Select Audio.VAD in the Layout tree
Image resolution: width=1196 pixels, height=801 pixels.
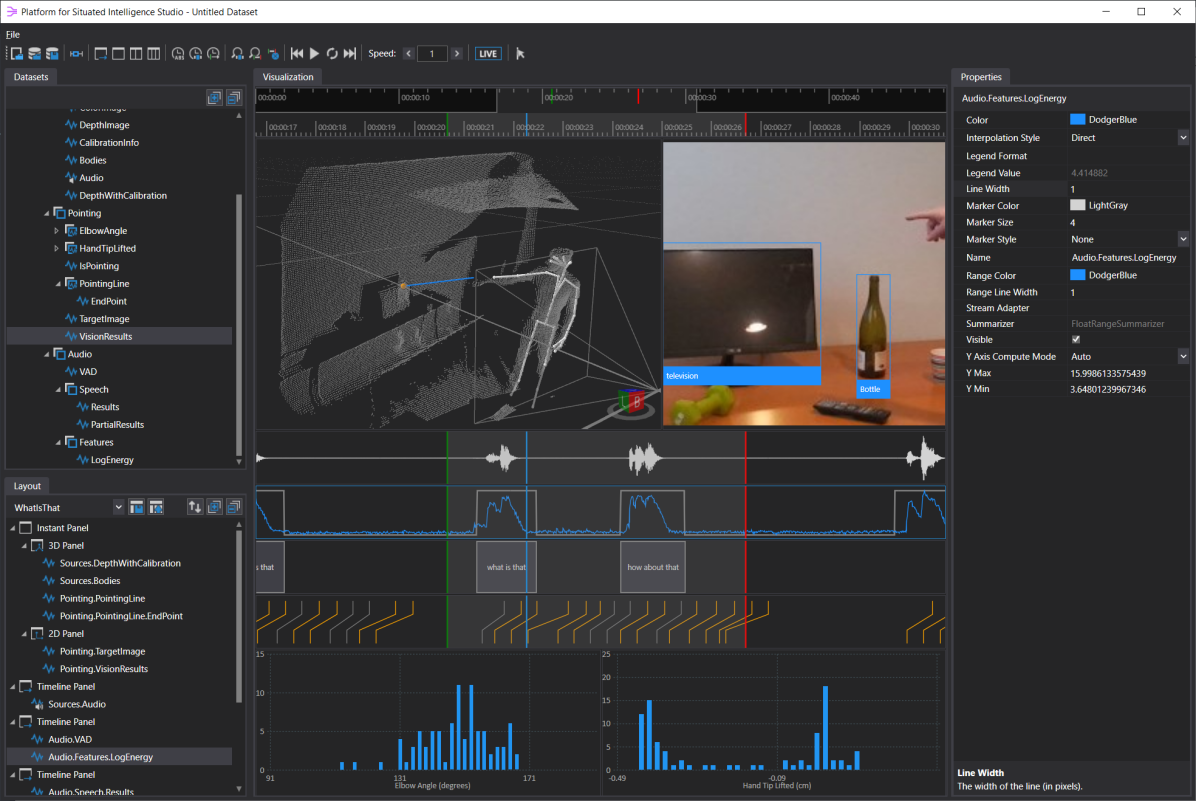[69, 740]
